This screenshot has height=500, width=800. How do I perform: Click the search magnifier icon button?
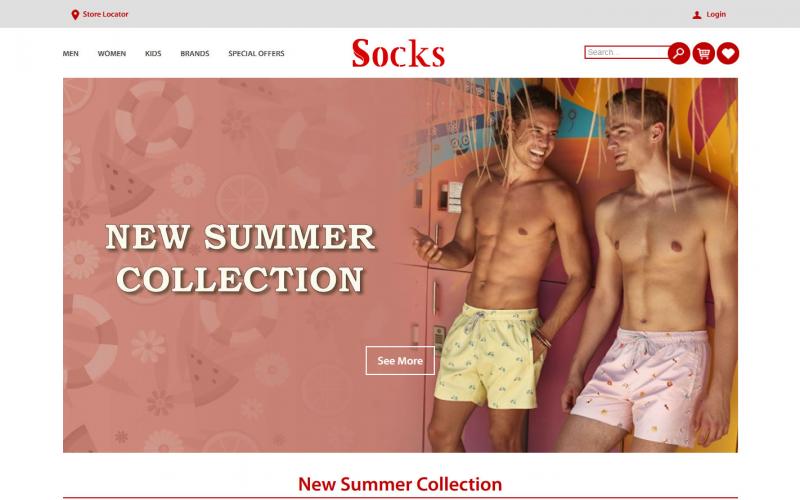point(679,53)
